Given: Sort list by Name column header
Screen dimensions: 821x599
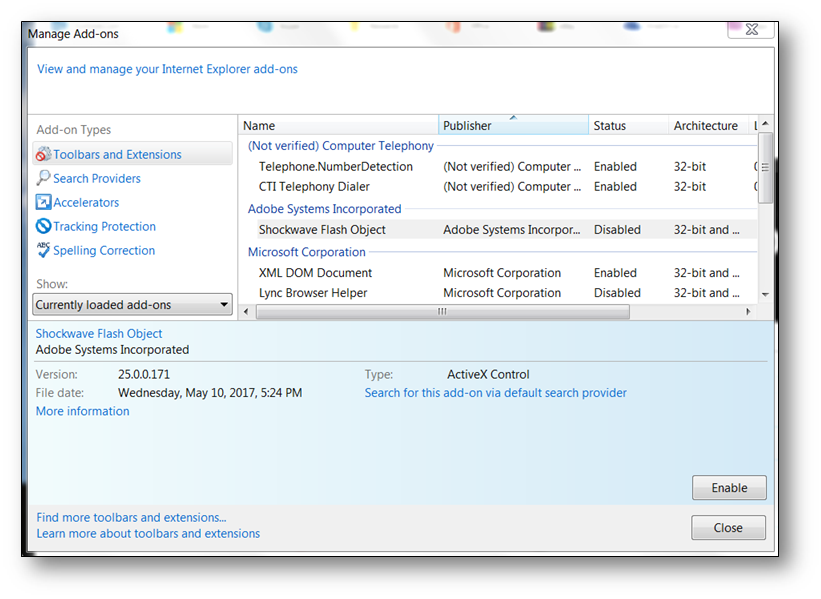Looking at the screenshot, I should (339, 126).
